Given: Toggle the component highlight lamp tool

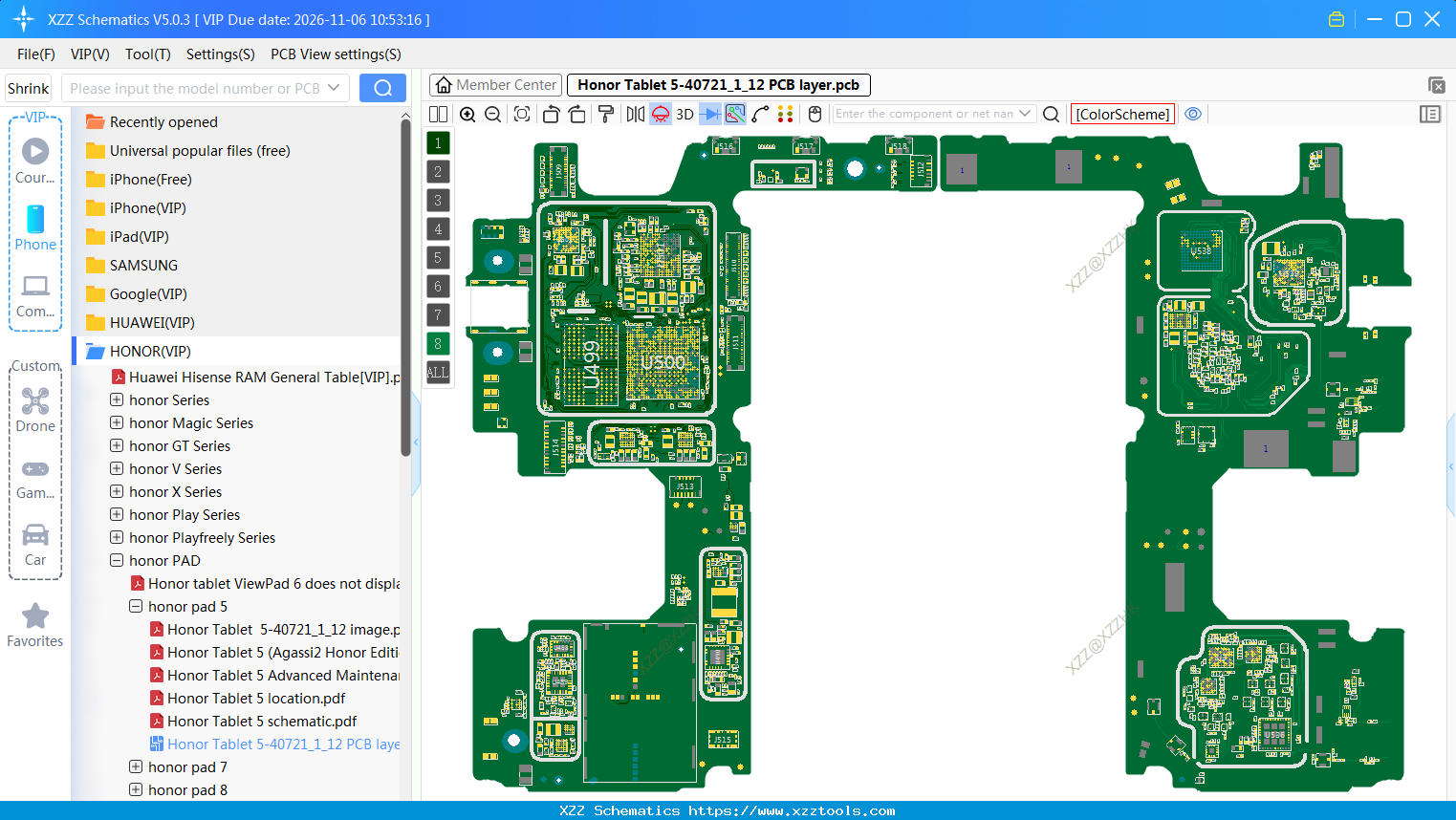Looking at the screenshot, I should click(660, 114).
